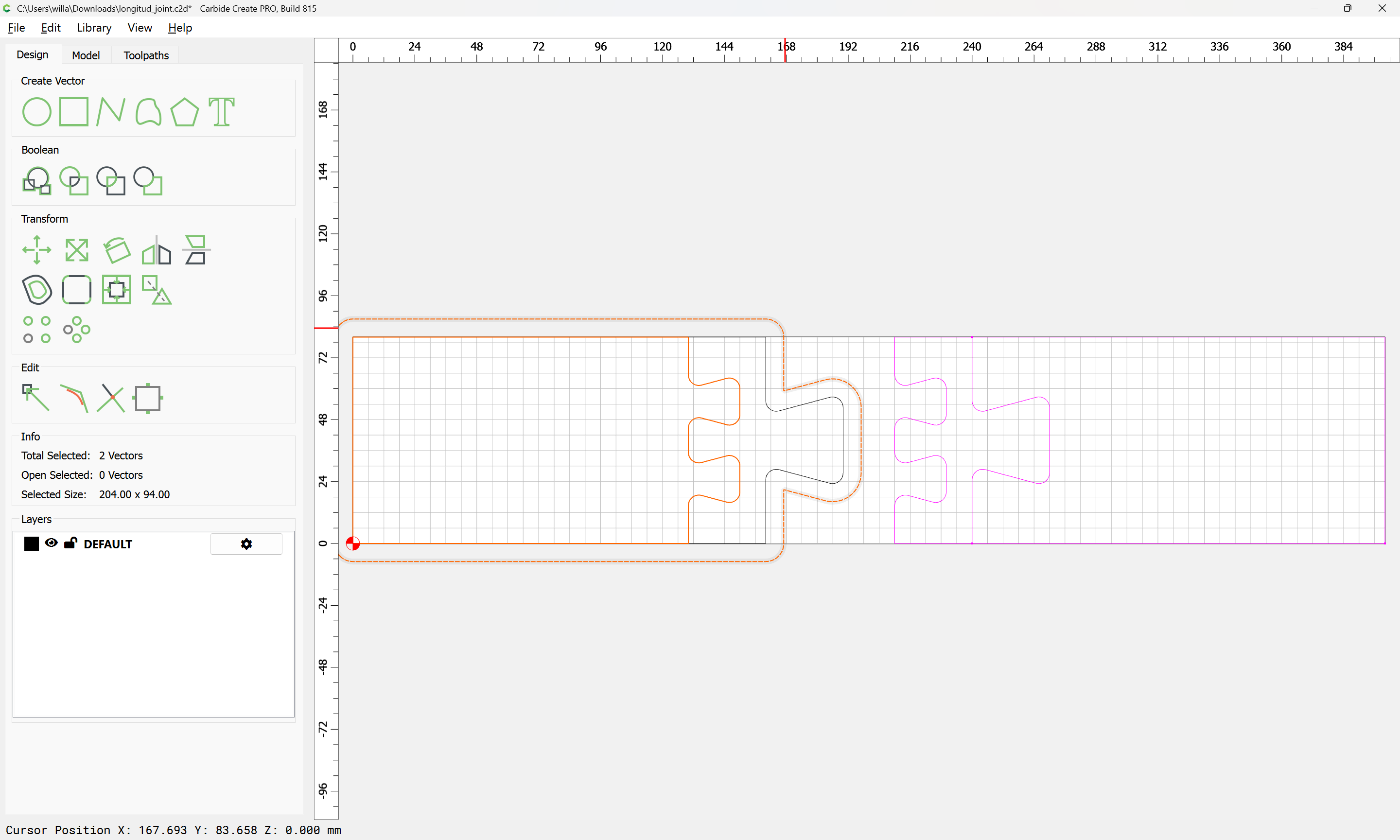Switch to the Design tab
Viewport: 1400px width, 840px height.
[32, 55]
